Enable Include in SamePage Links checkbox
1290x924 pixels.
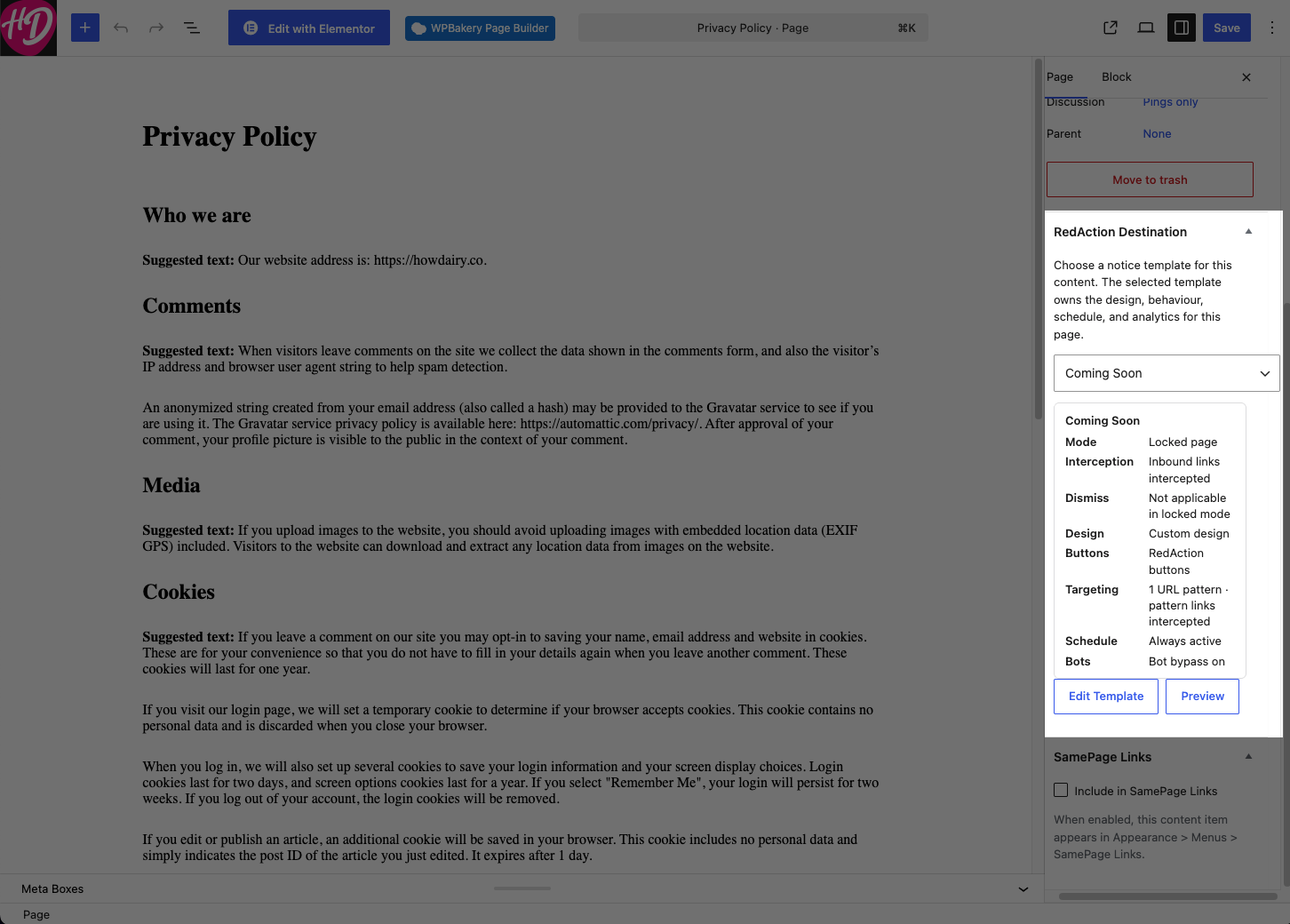[1061, 791]
